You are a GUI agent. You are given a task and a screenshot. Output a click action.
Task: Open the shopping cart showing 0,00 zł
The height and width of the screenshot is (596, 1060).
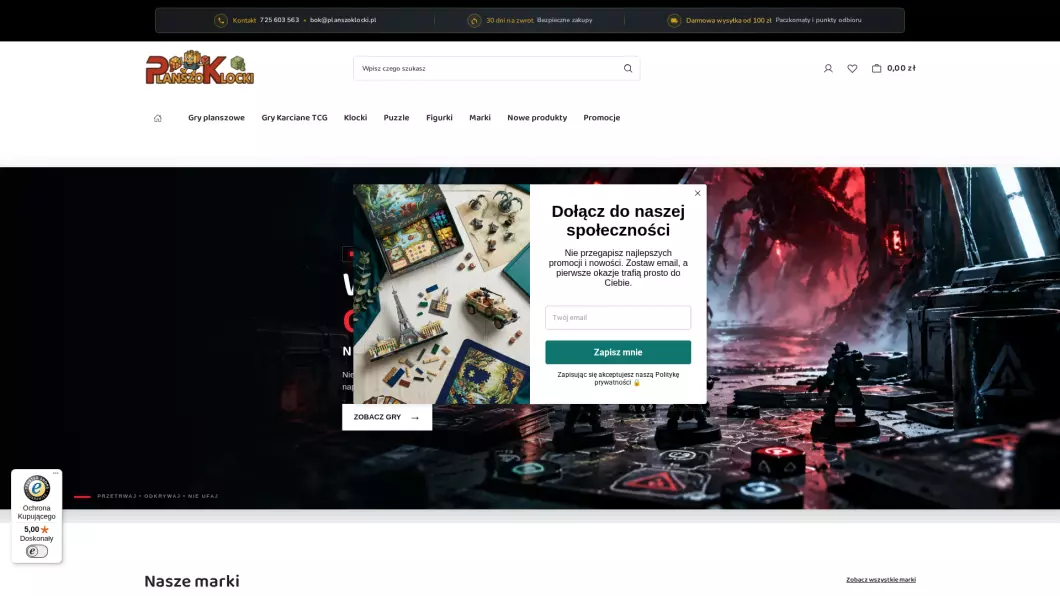pos(894,68)
